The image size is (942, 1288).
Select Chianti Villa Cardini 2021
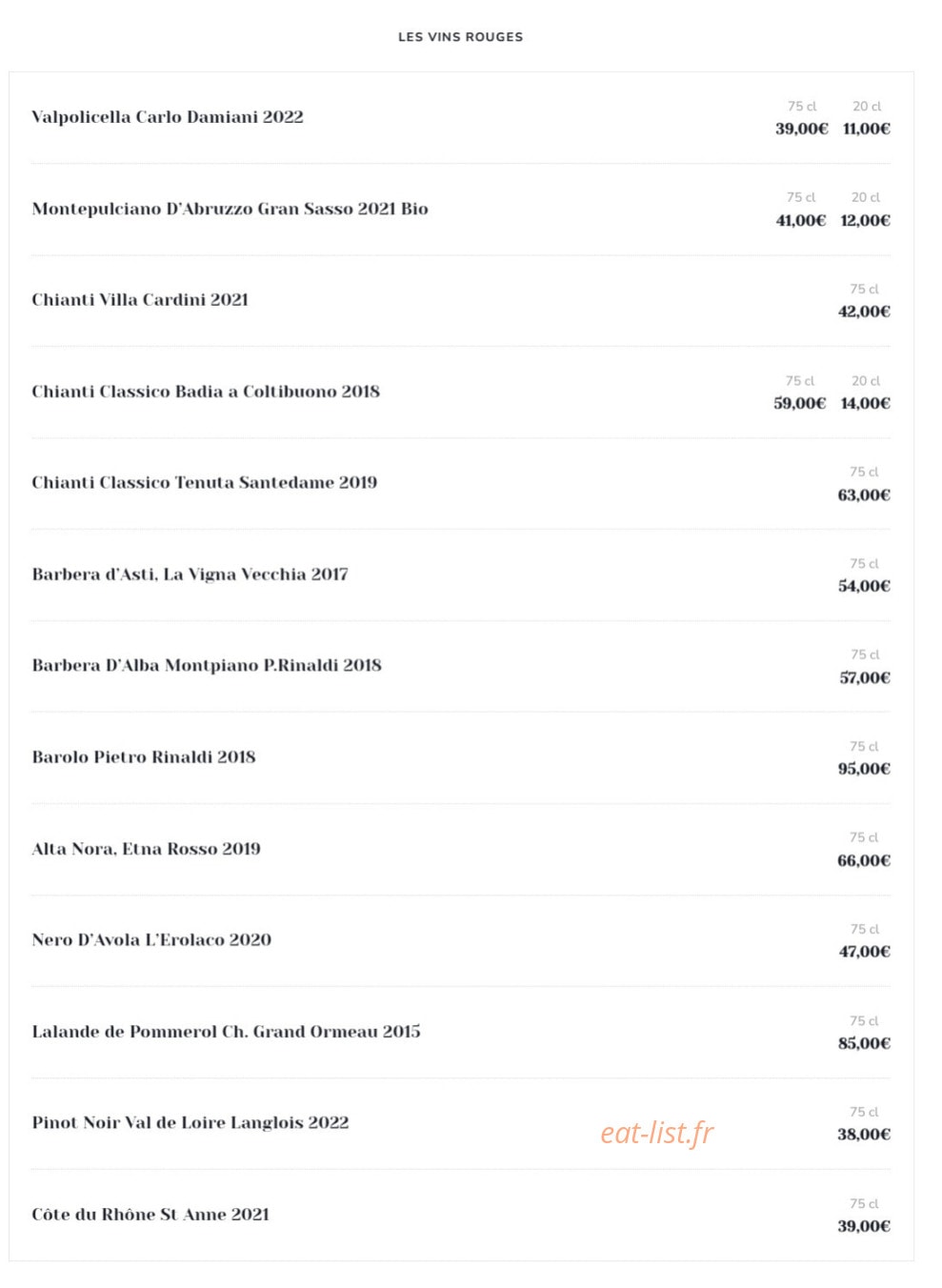(140, 300)
